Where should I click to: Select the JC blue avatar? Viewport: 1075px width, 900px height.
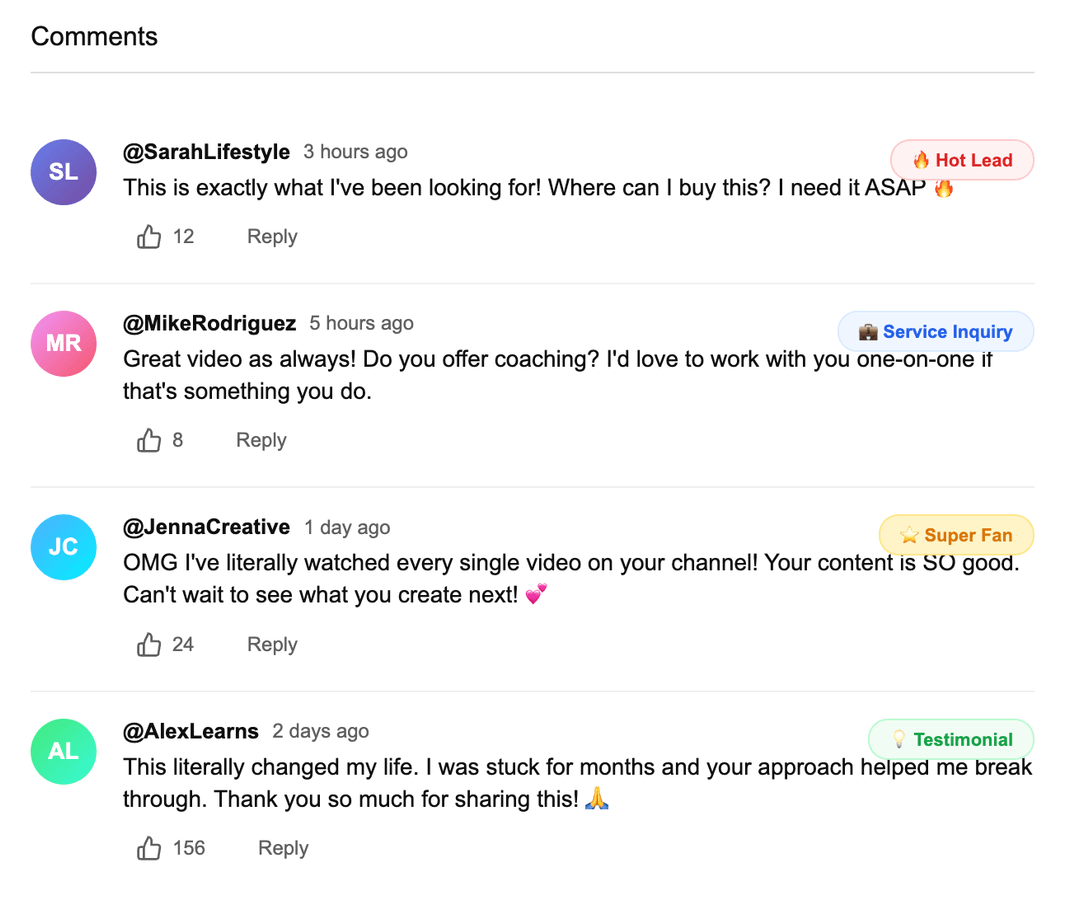[64, 548]
